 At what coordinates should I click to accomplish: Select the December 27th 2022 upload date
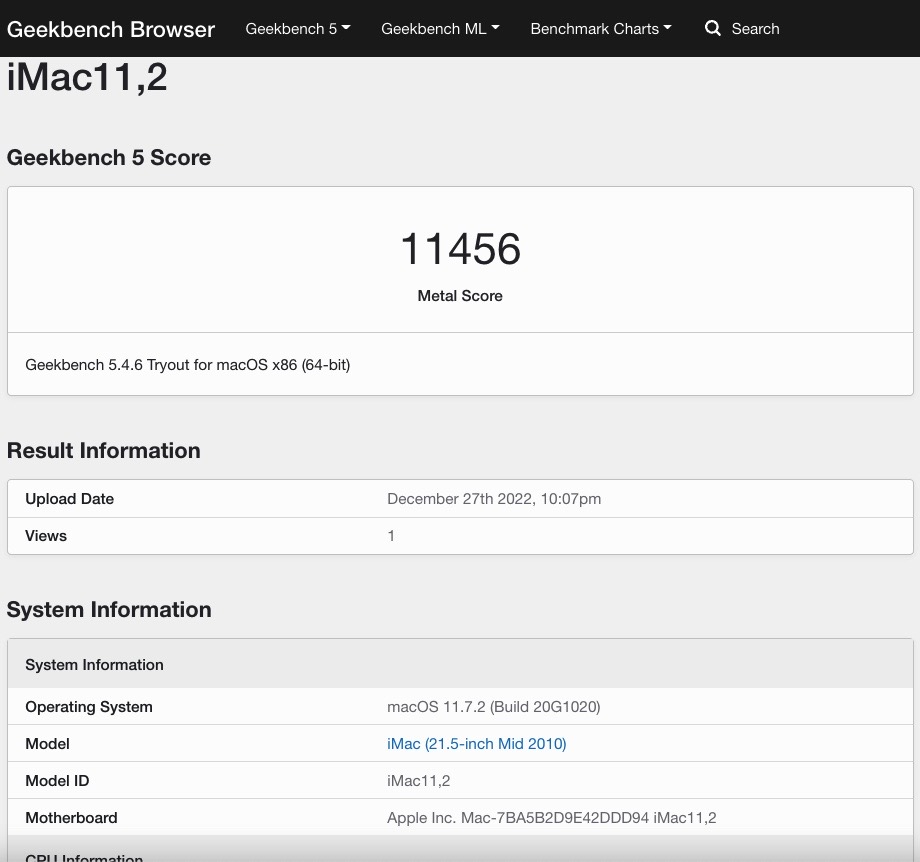tap(494, 499)
